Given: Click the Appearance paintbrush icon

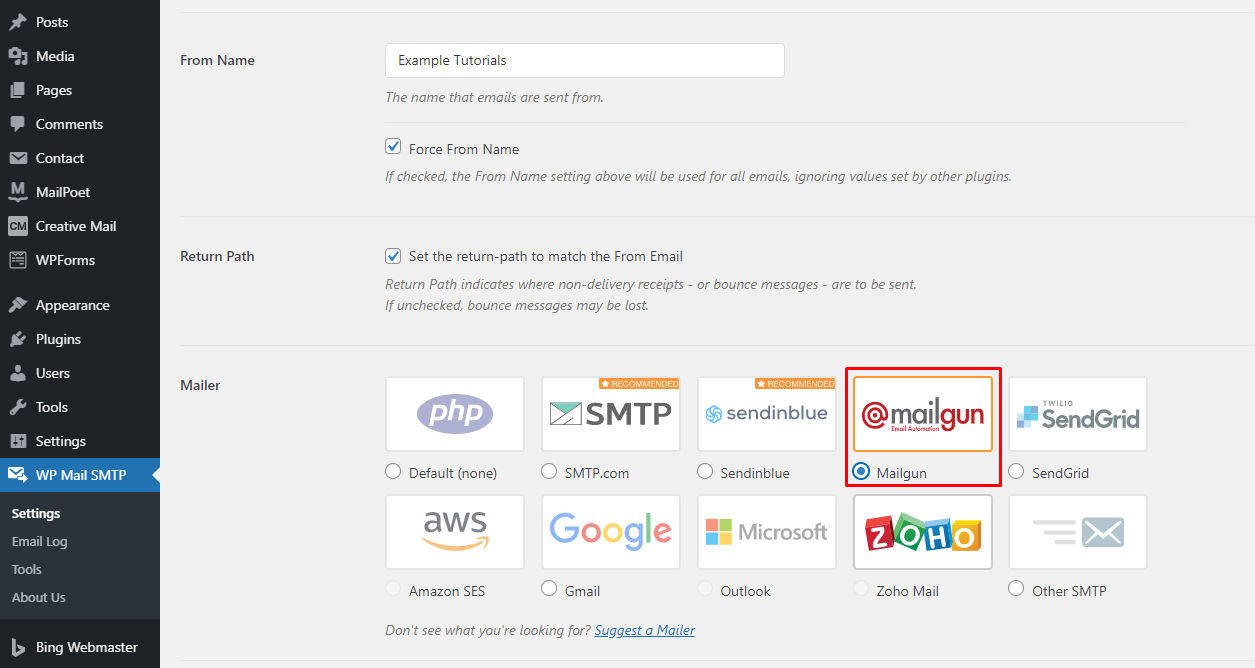Looking at the screenshot, I should tap(17, 305).
